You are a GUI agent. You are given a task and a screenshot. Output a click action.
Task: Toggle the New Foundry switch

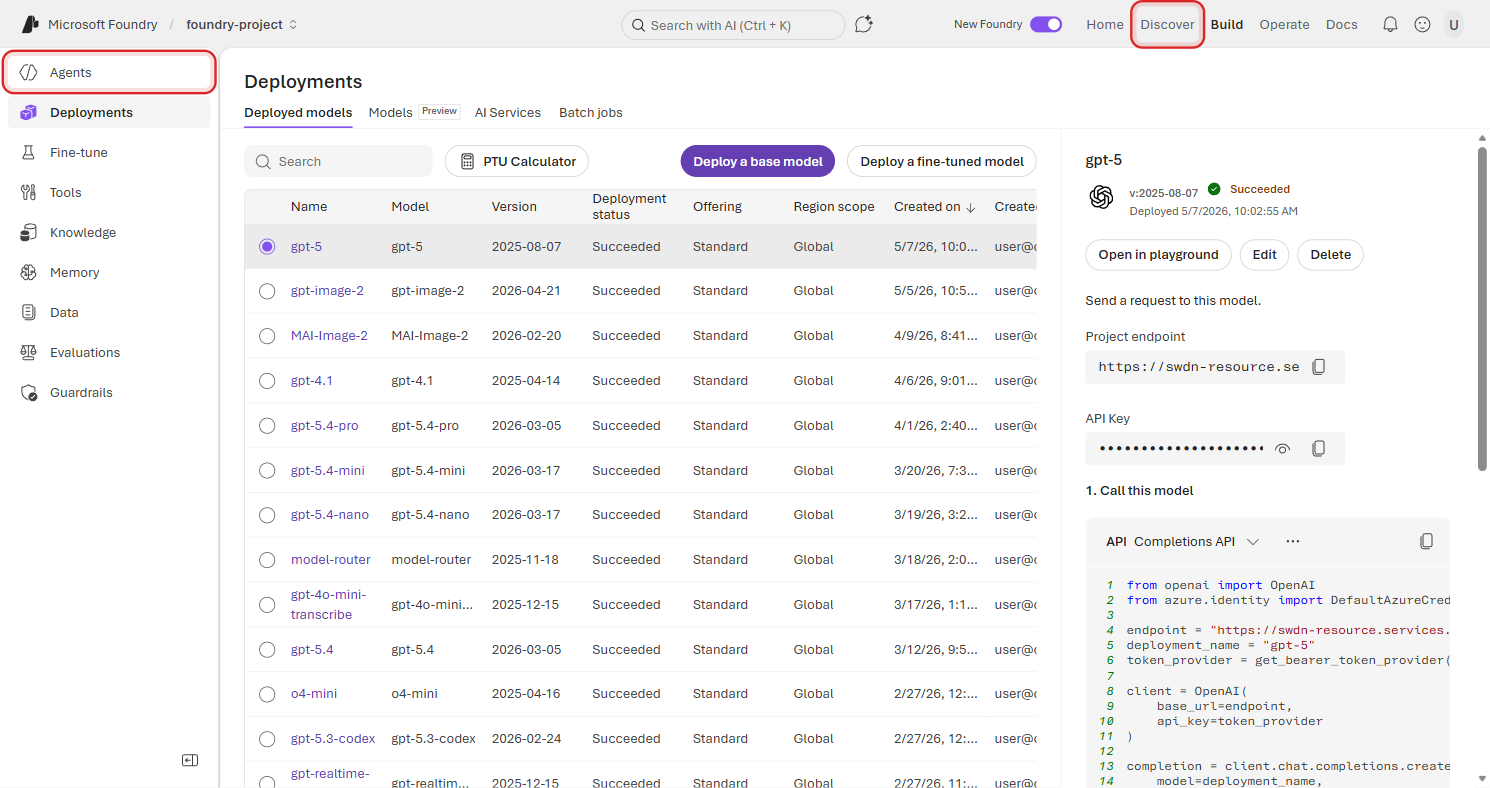pos(1046,24)
